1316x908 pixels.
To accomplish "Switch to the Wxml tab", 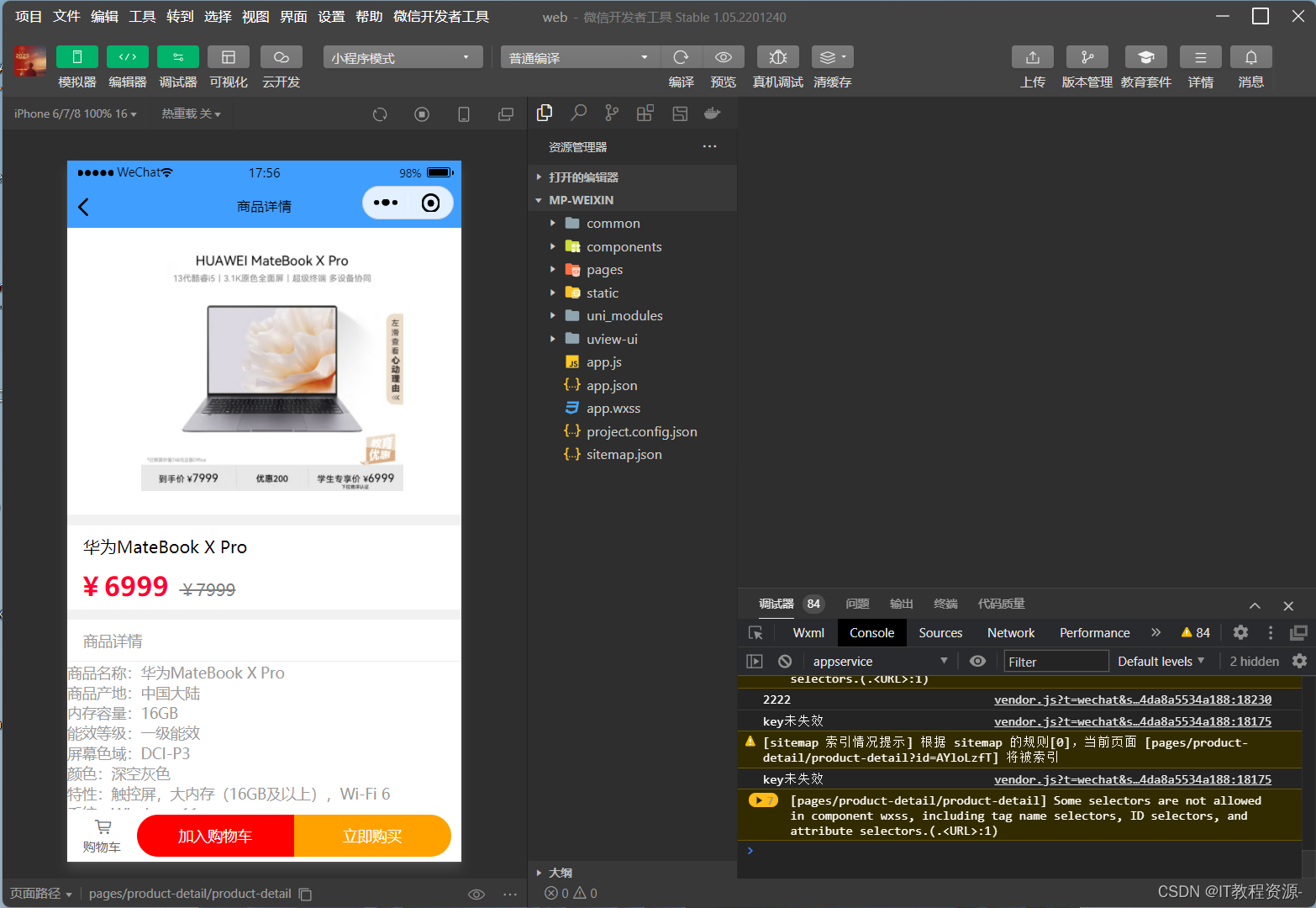I will (808, 633).
